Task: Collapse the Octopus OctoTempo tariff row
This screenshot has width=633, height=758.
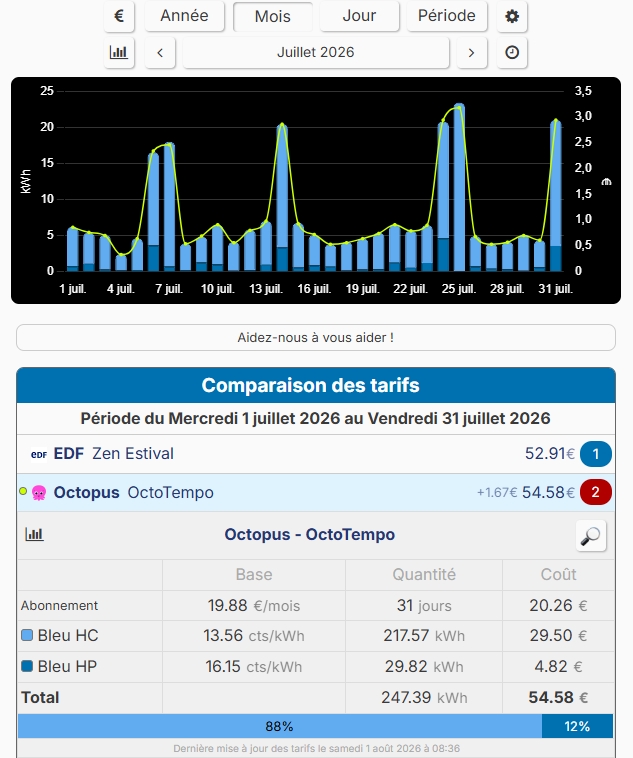Action: point(316,493)
